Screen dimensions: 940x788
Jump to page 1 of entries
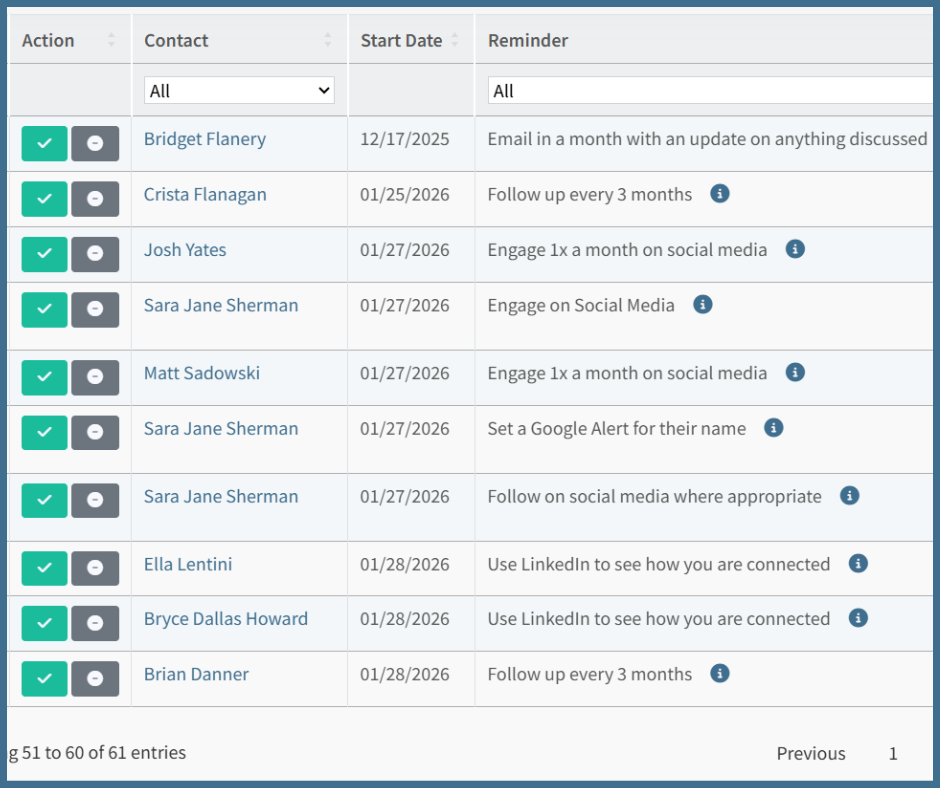[x=893, y=753]
